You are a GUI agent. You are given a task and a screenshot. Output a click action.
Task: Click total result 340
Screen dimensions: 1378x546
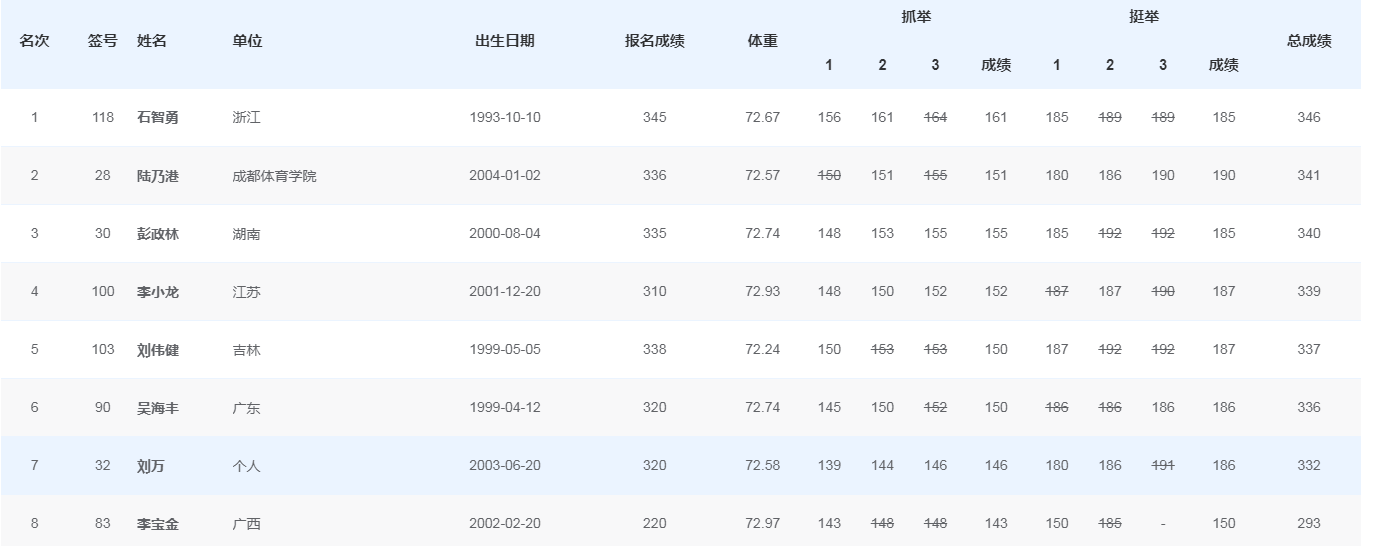tap(1309, 233)
